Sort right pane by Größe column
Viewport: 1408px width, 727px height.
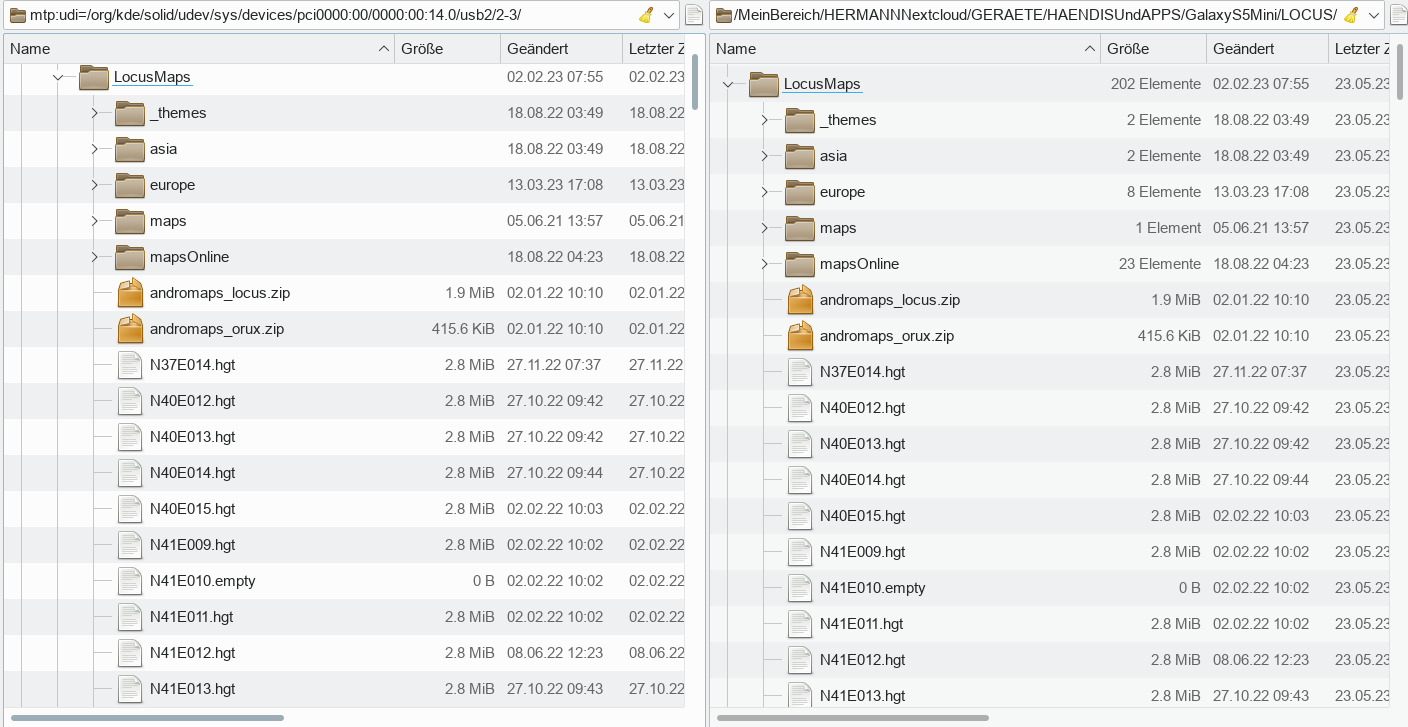click(x=1153, y=48)
